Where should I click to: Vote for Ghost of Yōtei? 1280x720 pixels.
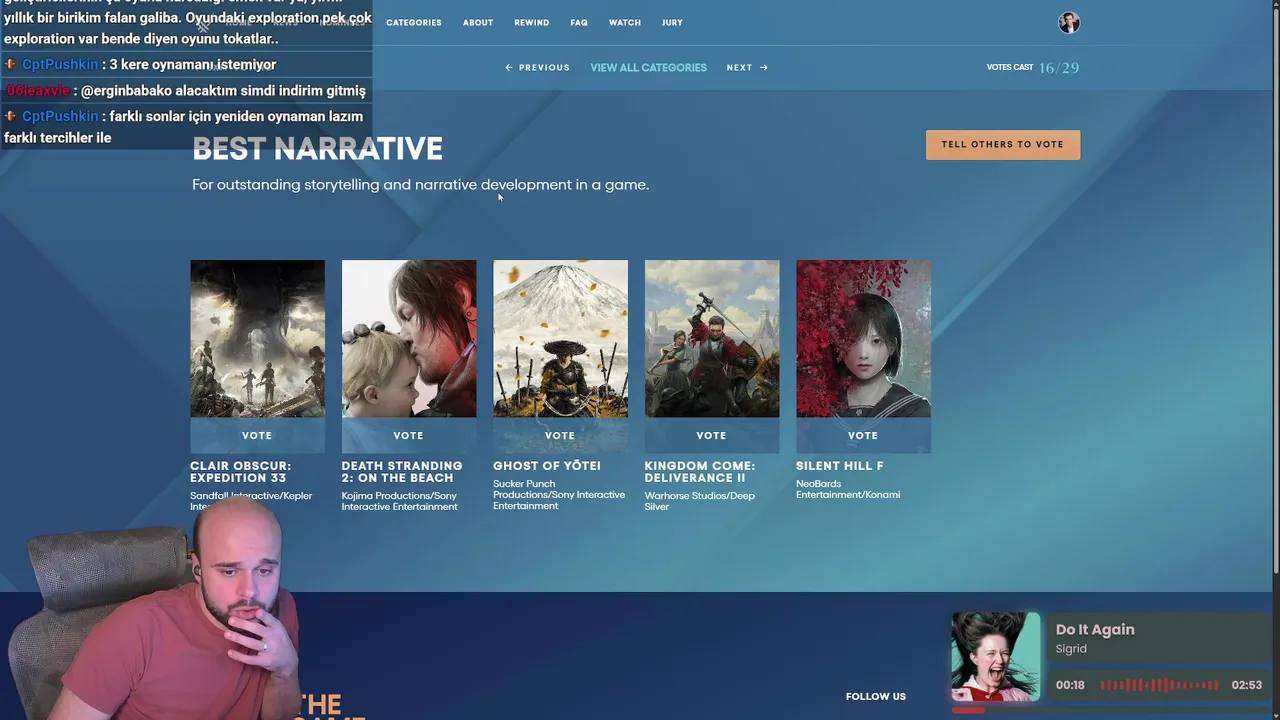560,435
